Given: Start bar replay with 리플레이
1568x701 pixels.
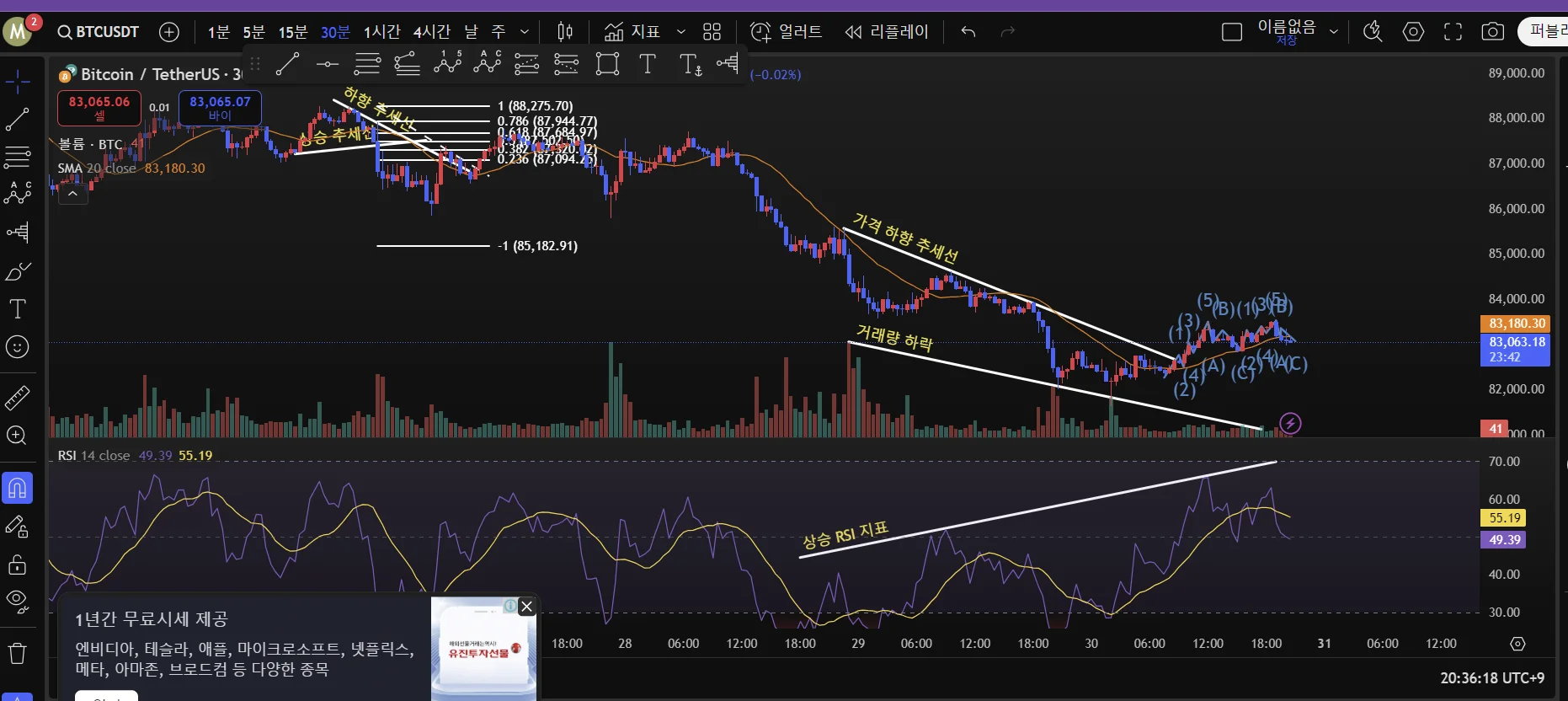Looking at the screenshot, I should coord(887,32).
